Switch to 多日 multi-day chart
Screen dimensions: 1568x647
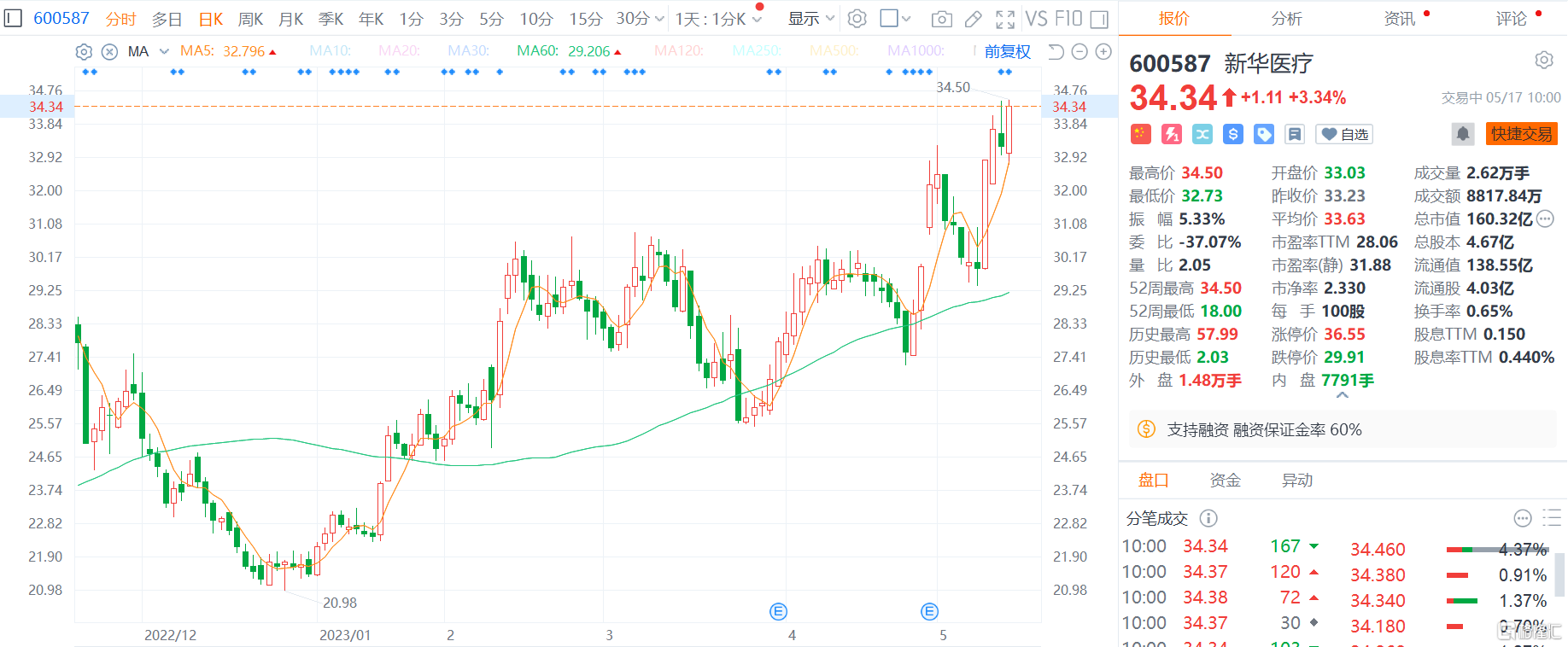pos(167,19)
